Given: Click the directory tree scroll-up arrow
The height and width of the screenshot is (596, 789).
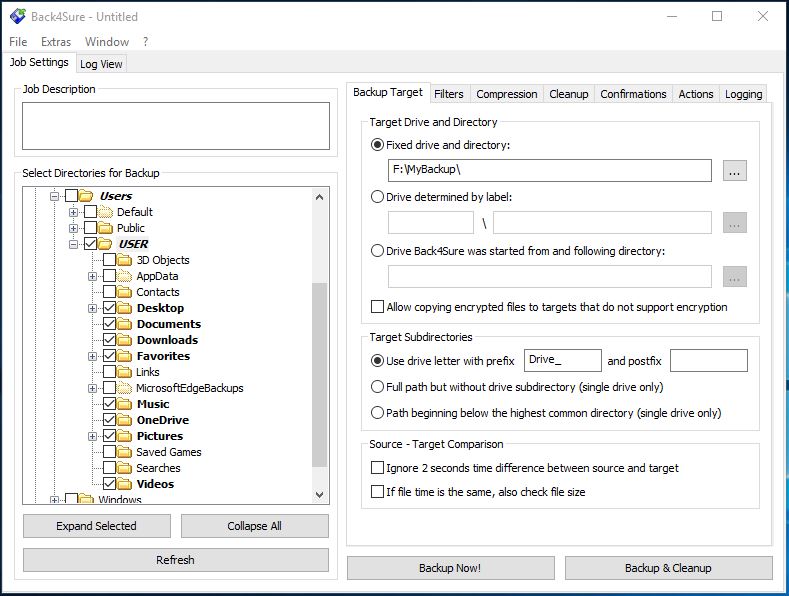Looking at the screenshot, I should (x=320, y=197).
